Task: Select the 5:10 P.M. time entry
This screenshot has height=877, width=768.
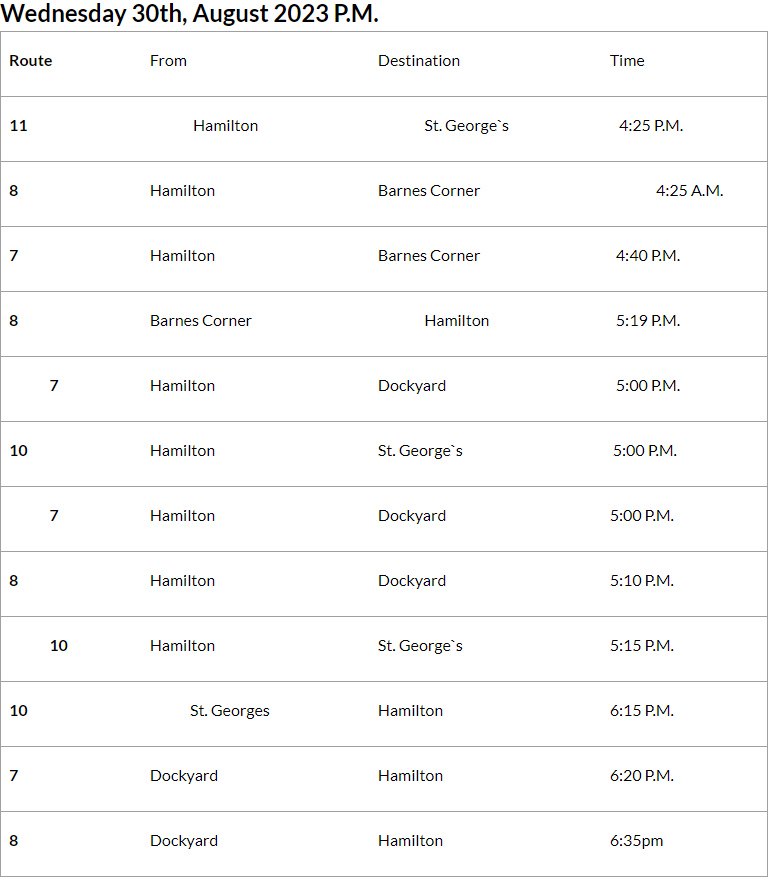Action: (642, 581)
